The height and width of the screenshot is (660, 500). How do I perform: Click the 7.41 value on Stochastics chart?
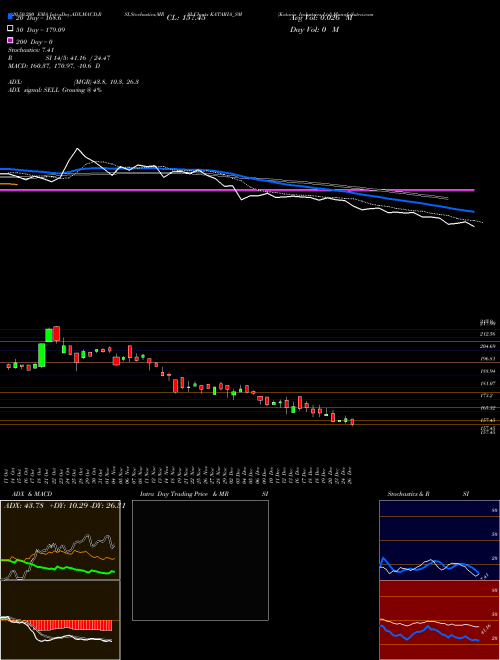484,575
